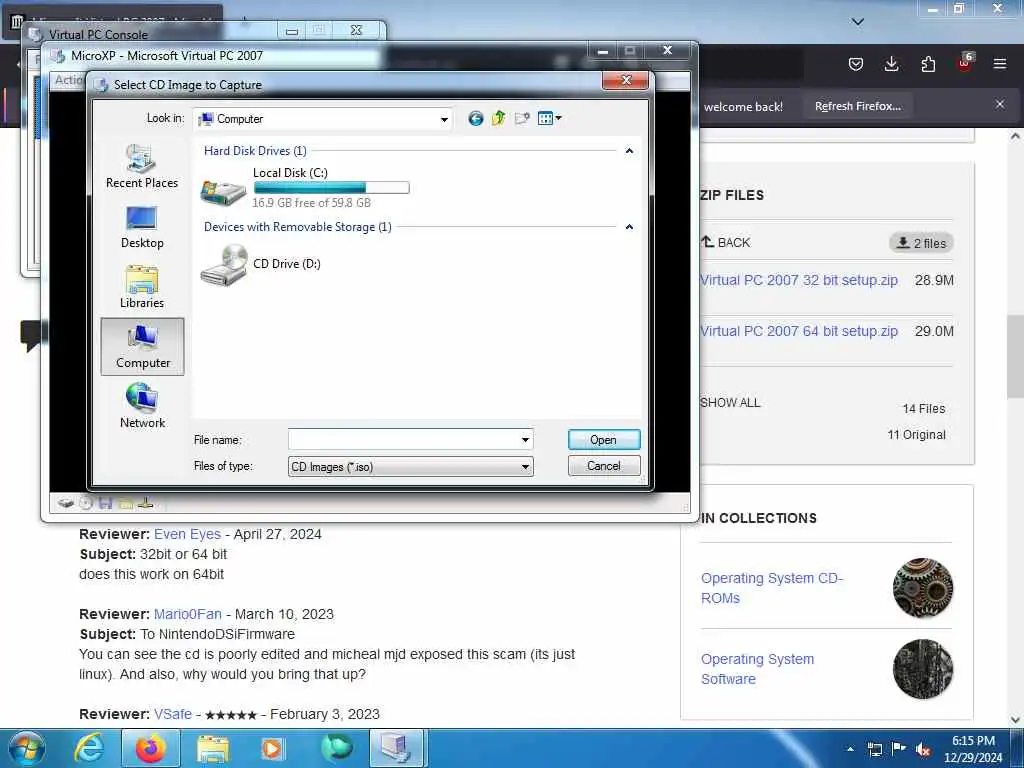The width and height of the screenshot is (1024, 768).
Task: Download Virtual PC 2007 64 bit setup.zip
Action: [799, 331]
